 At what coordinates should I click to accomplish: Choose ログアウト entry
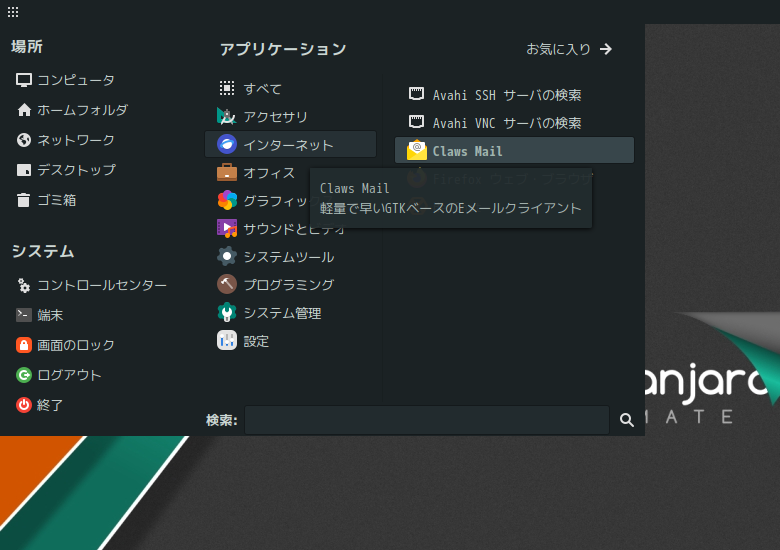click(70, 374)
